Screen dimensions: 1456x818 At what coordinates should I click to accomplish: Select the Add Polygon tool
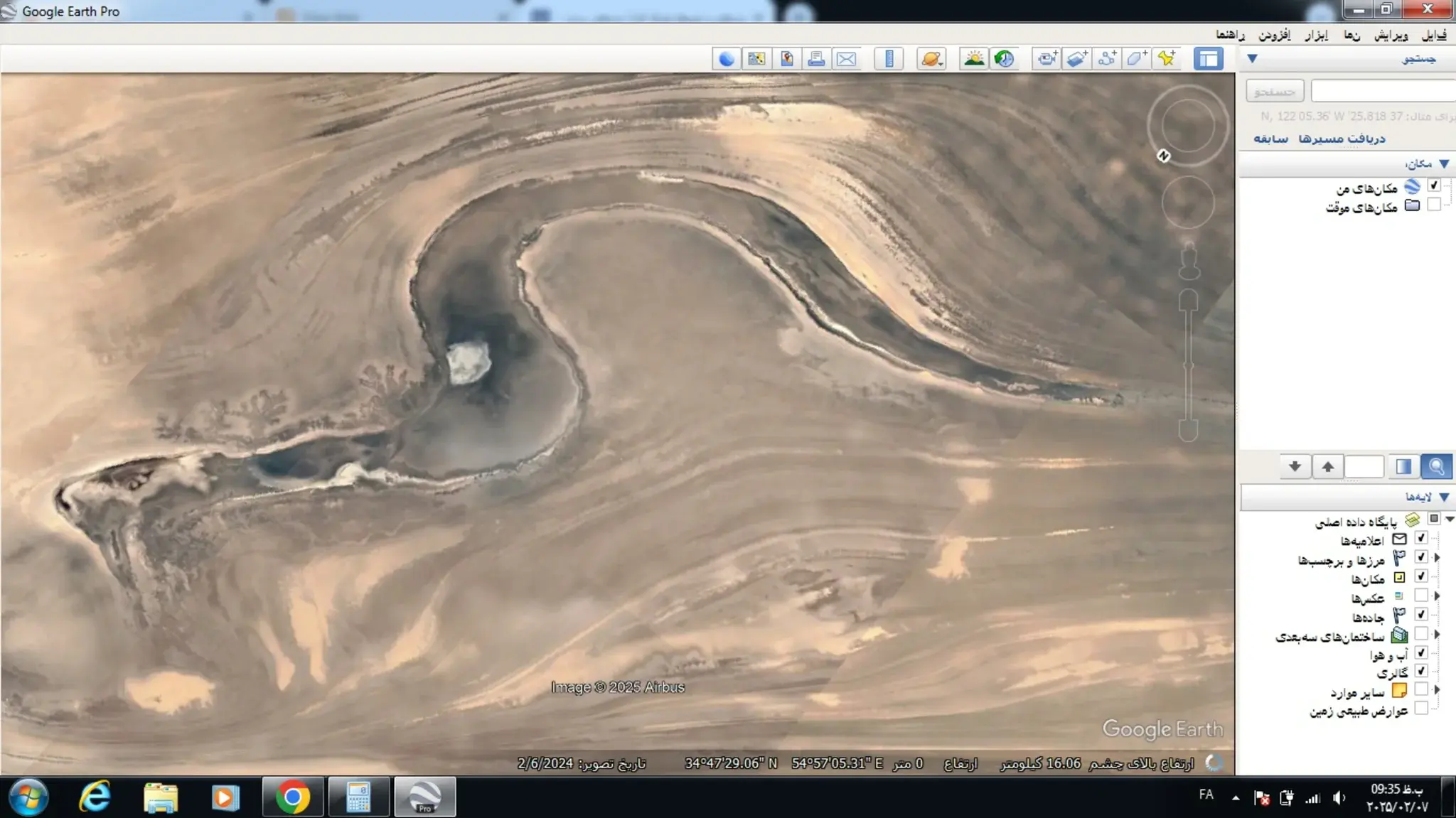pos(1136,58)
